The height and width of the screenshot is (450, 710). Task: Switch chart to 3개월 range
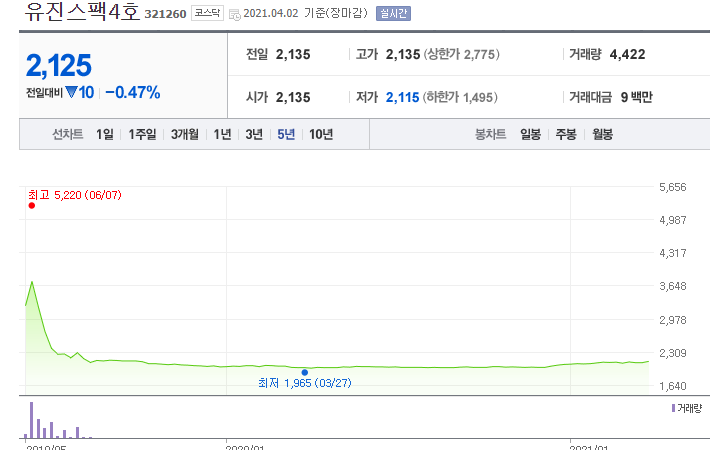pos(185,134)
